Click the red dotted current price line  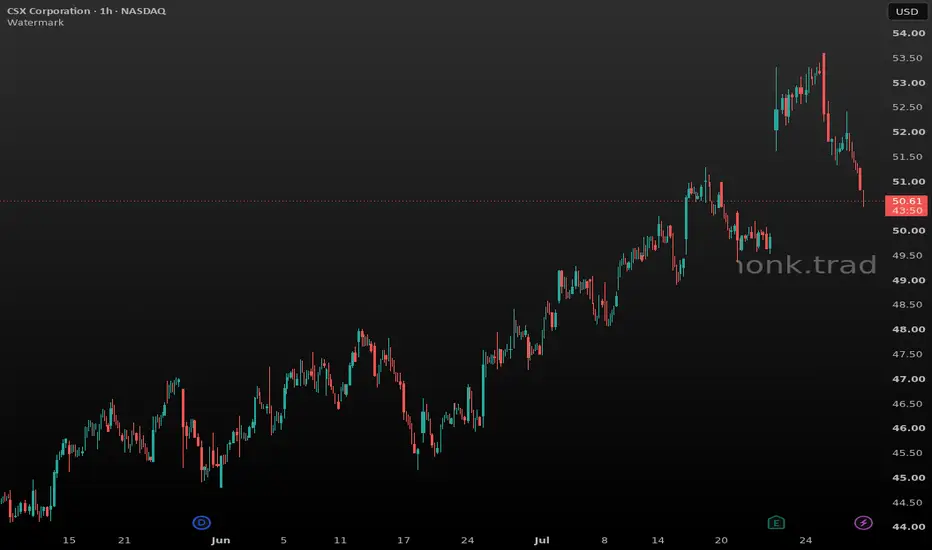(x=442, y=201)
